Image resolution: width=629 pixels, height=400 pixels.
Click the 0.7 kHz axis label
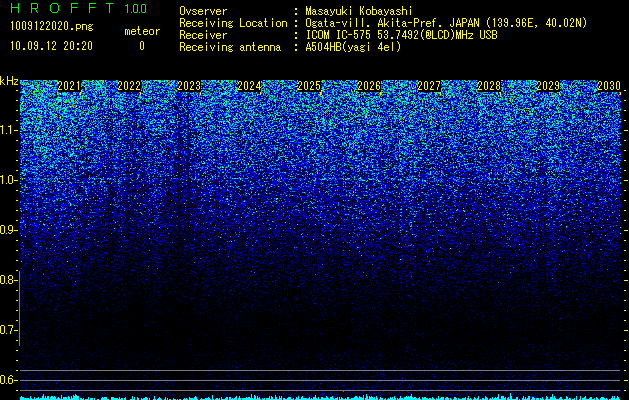click(7, 330)
